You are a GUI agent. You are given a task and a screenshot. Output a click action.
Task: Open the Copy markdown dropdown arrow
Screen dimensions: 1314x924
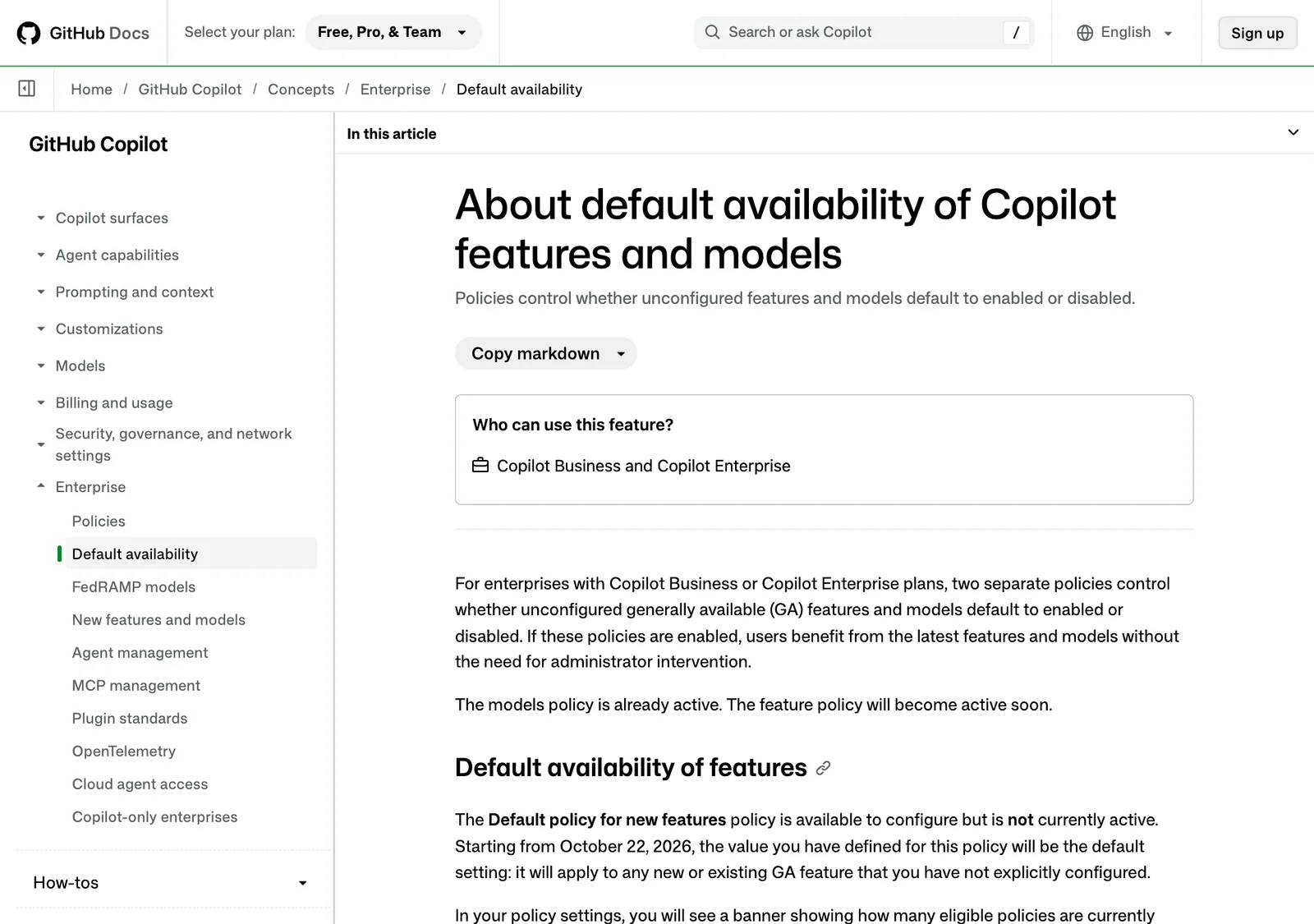coord(621,354)
